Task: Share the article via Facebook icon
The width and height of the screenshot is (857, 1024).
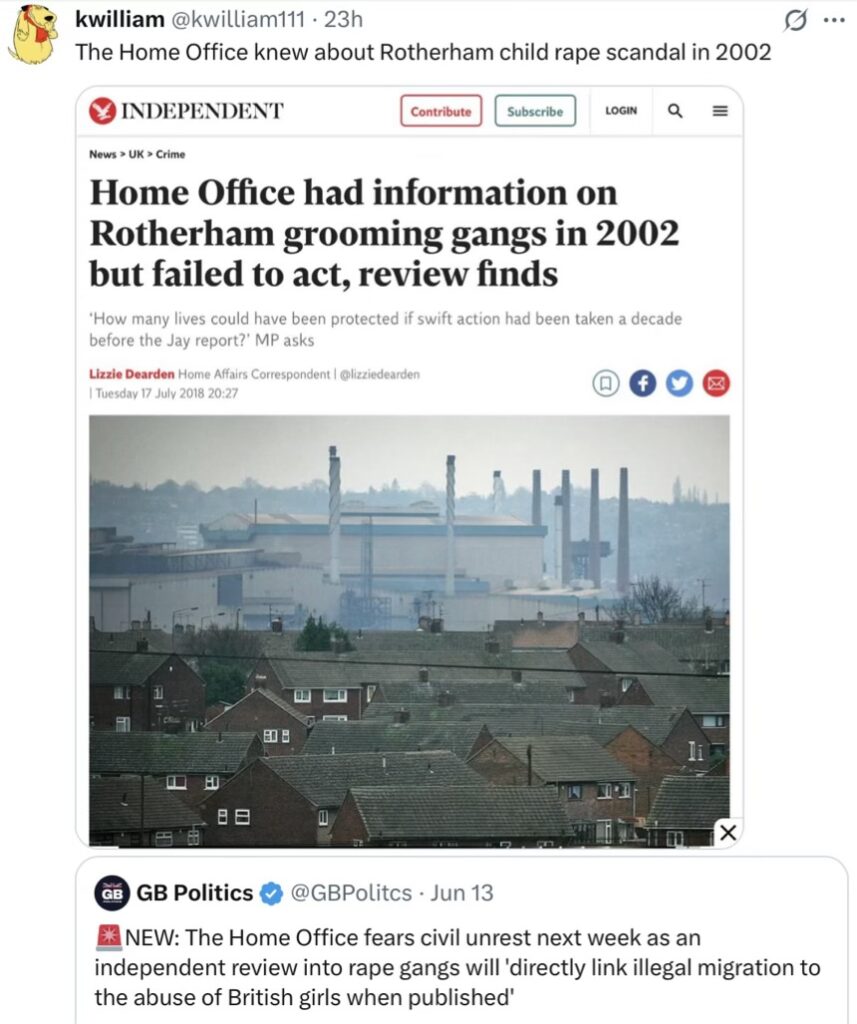Action: pos(643,383)
